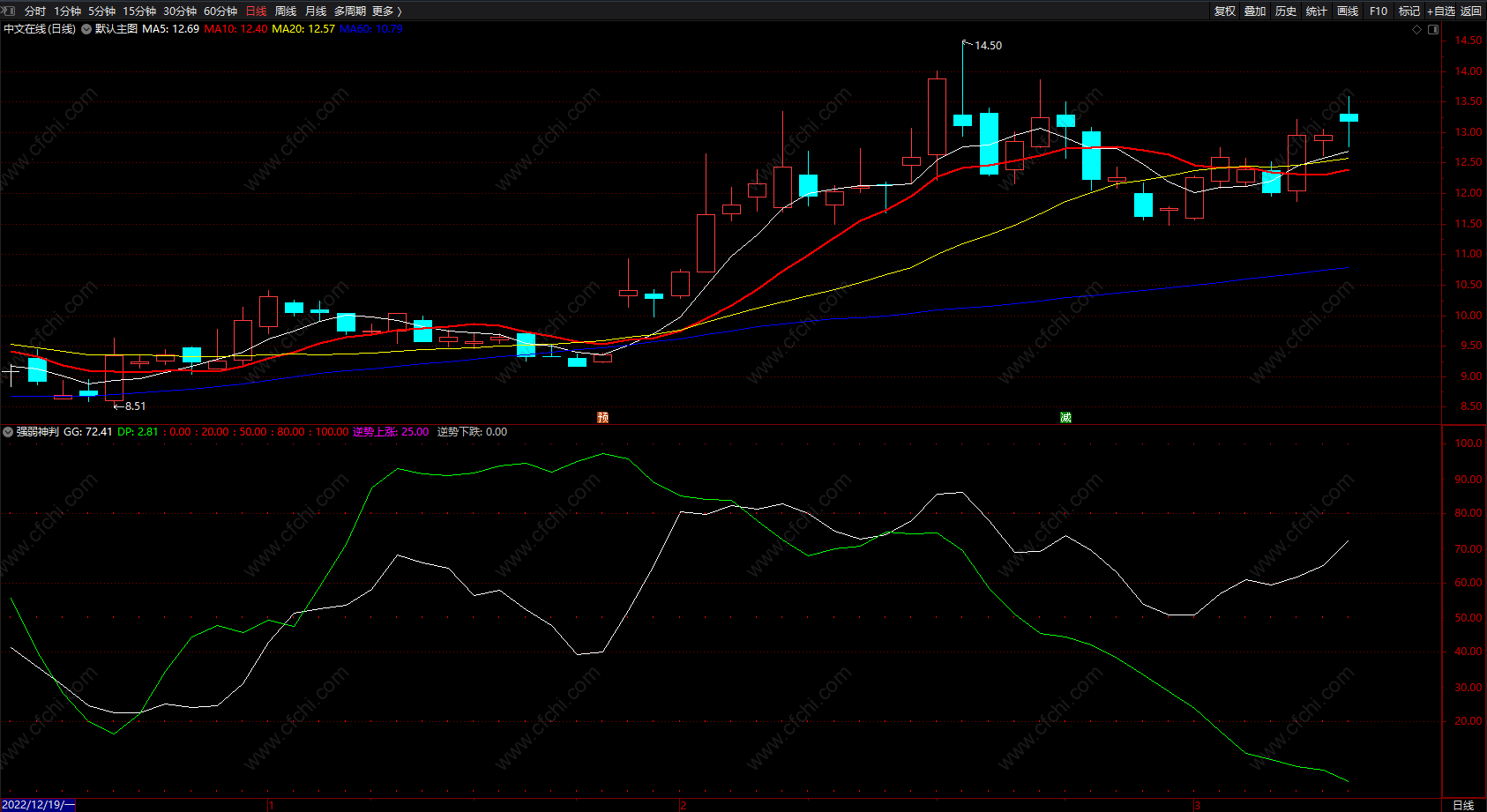
Task: Click the green 减 event marker
Action: tap(1066, 417)
